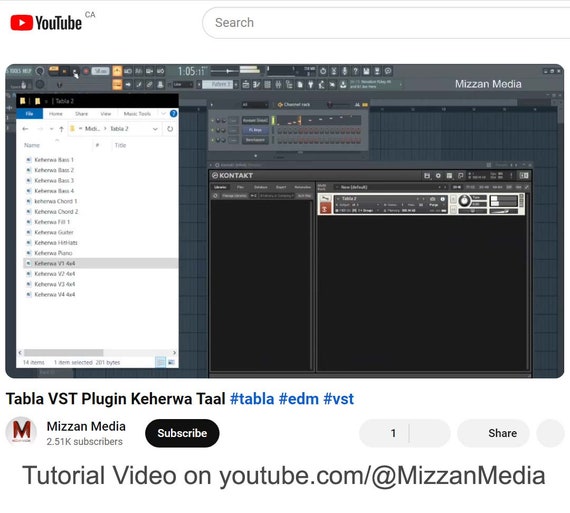
Task: Click the YouTube logo
Action: 46,23
